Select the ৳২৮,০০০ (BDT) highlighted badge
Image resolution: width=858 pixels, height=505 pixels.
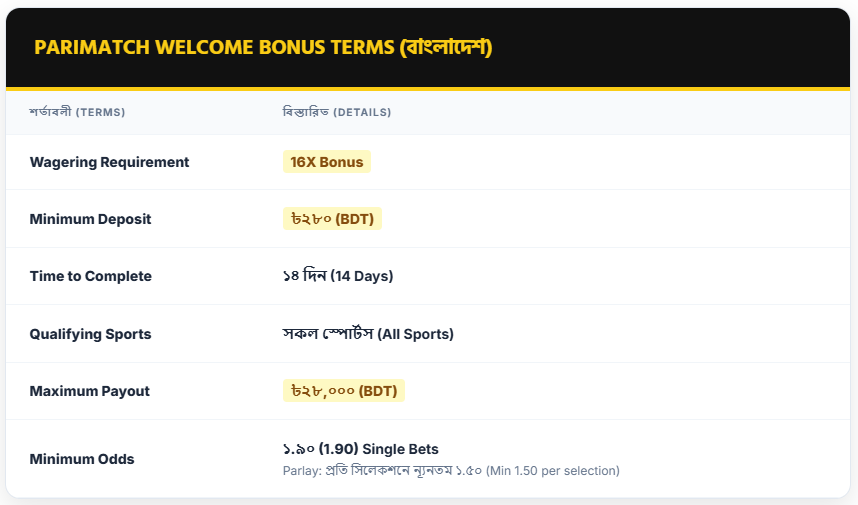tap(344, 391)
